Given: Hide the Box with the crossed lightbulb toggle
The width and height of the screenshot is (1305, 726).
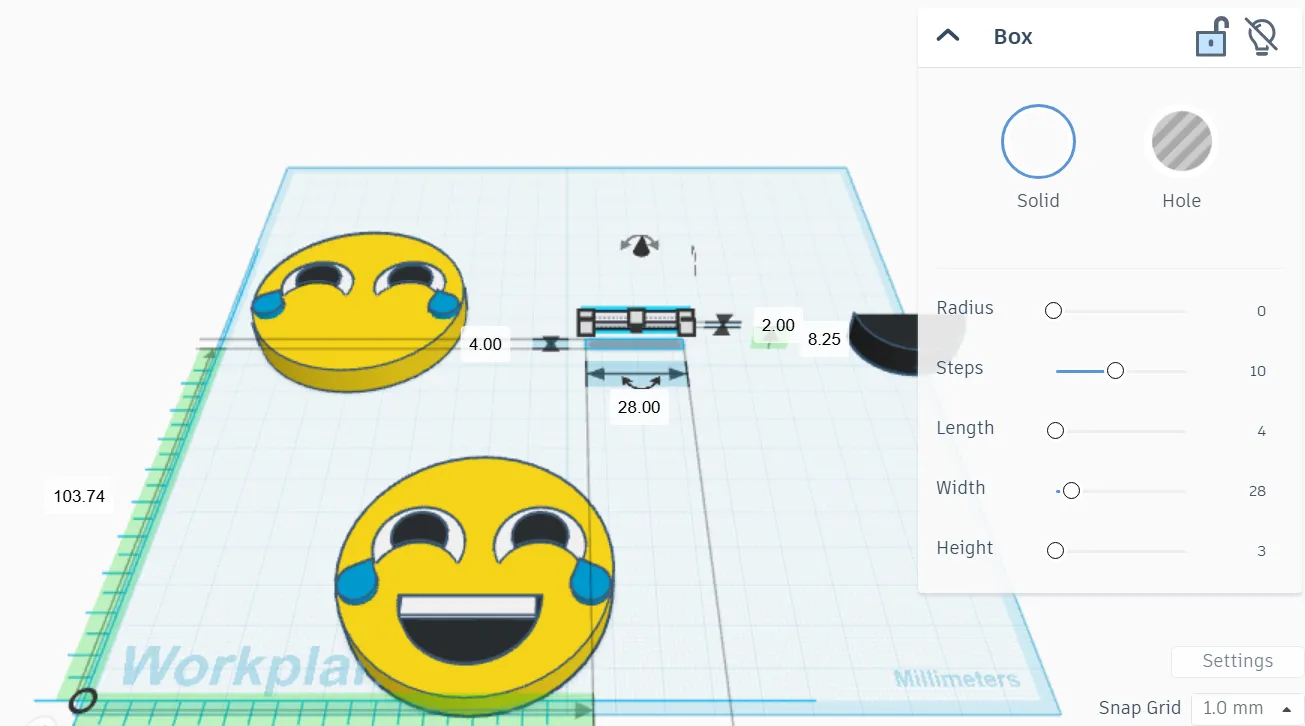Looking at the screenshot, I should click(x=1261, y=35).
